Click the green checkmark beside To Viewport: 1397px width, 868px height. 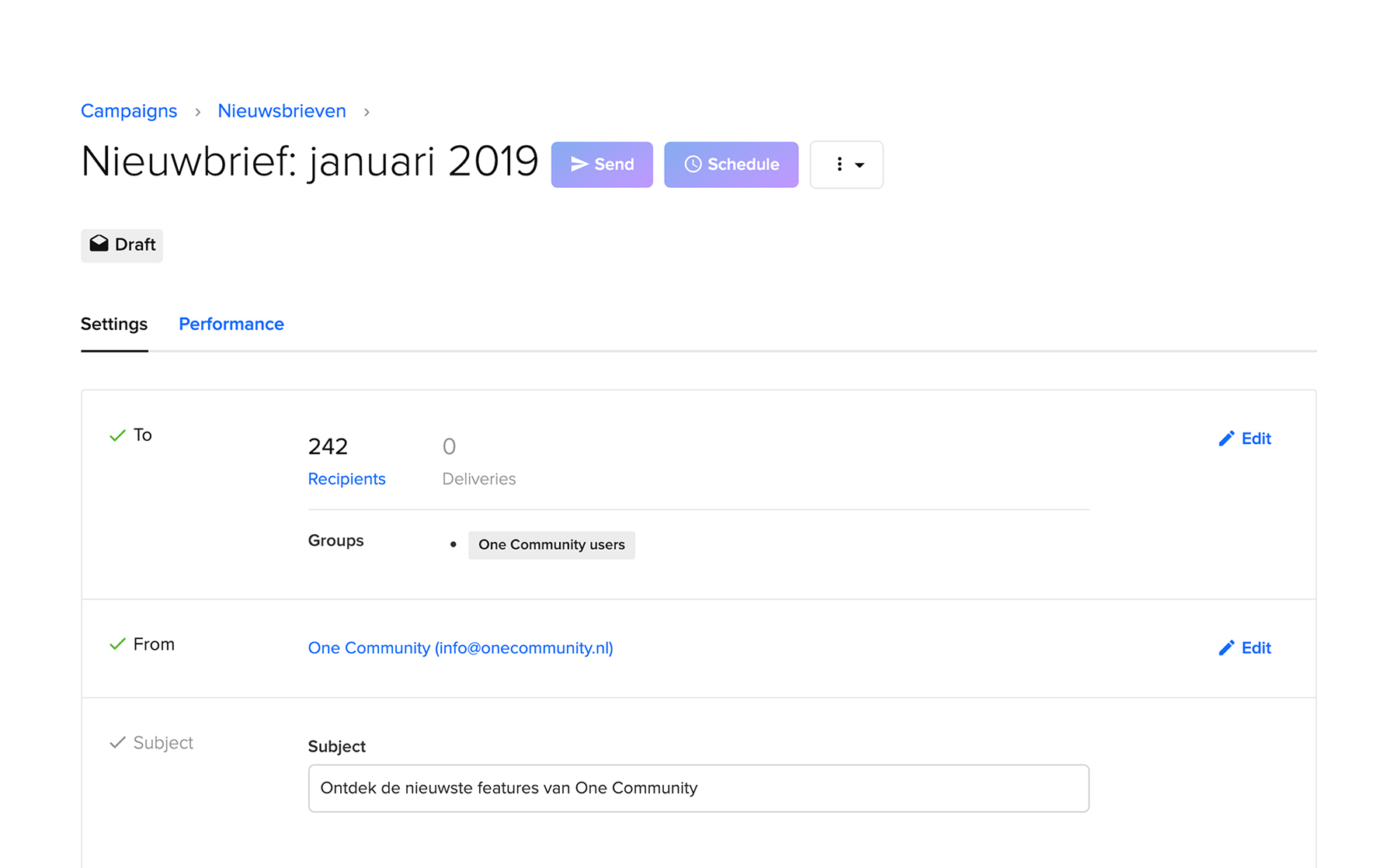click(x=117, y=436)
